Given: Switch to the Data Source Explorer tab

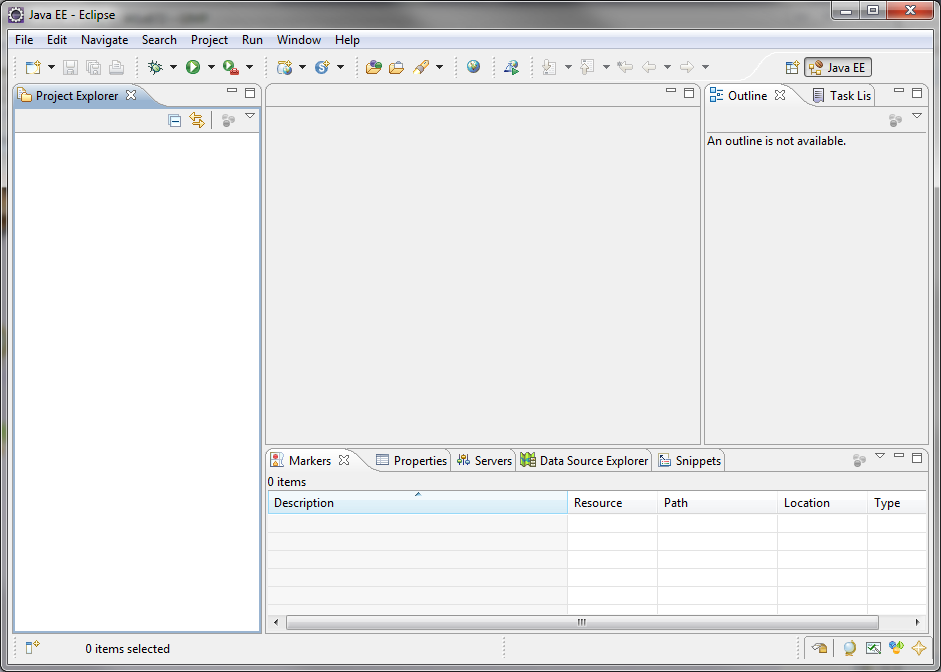Looking at the screenshot, I should coord(585,461).
